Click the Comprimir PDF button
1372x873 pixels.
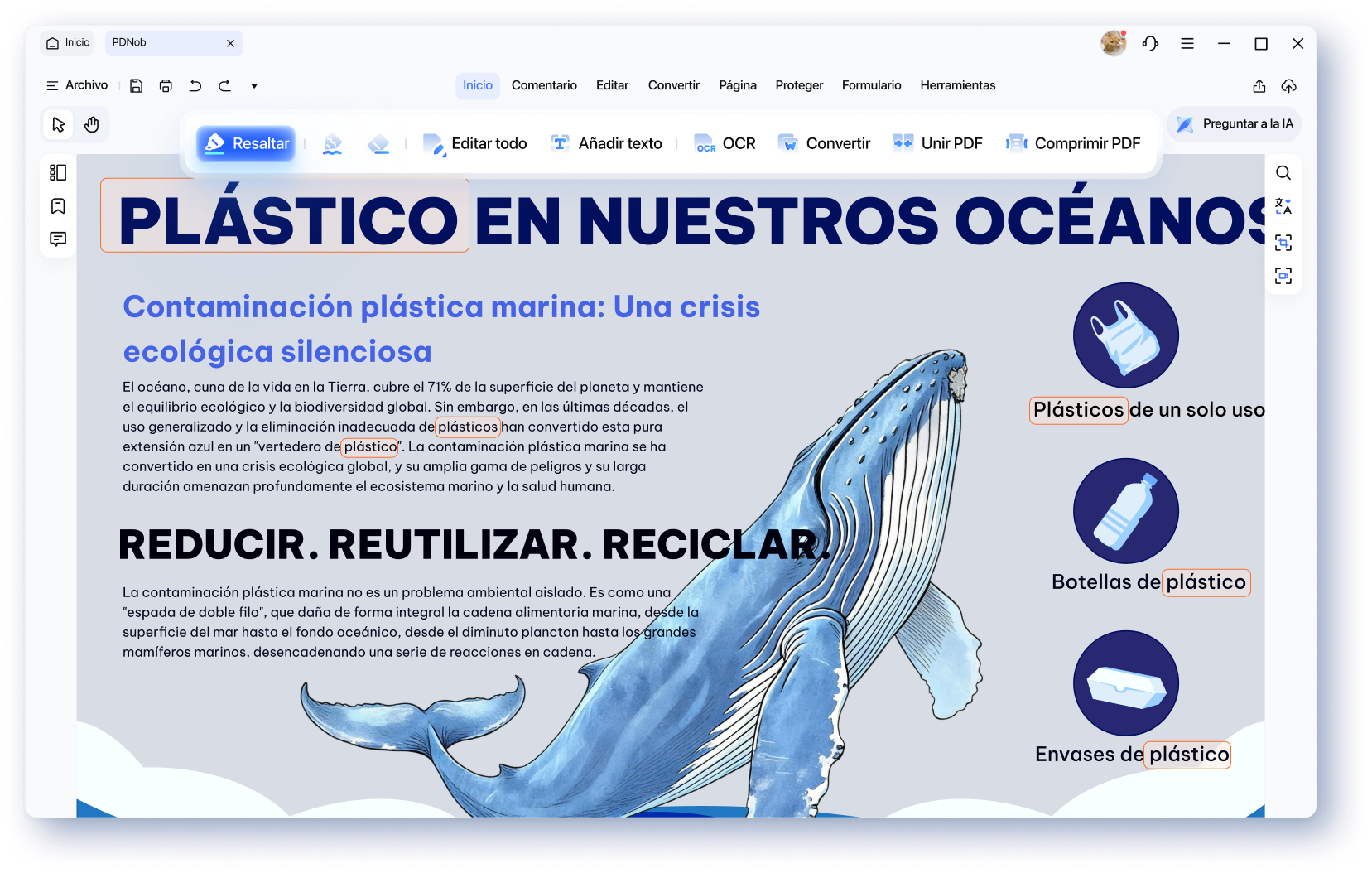1073,143
